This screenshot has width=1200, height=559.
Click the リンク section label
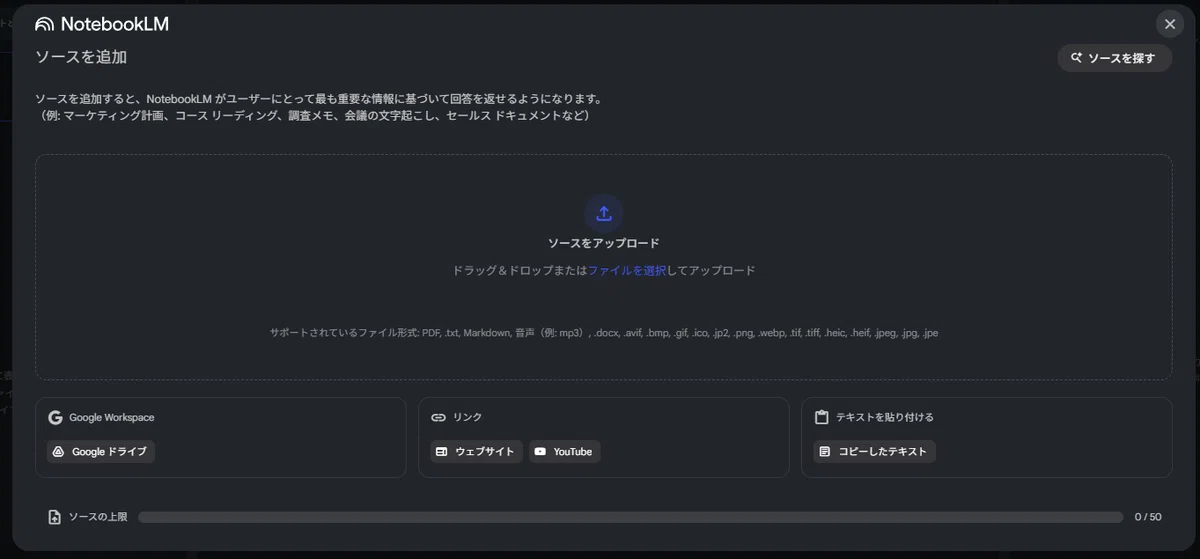tap(467, 418)
